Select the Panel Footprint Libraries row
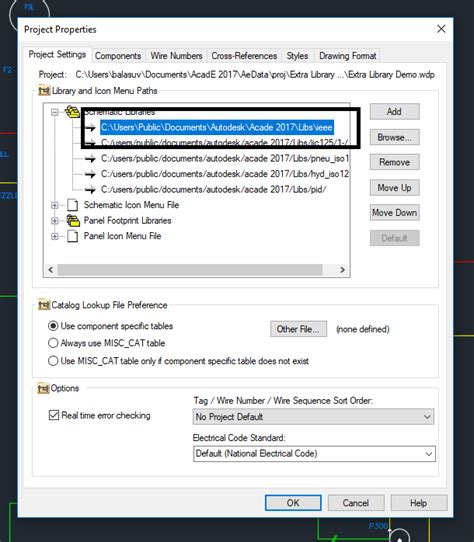 click(x=128, y=221)
